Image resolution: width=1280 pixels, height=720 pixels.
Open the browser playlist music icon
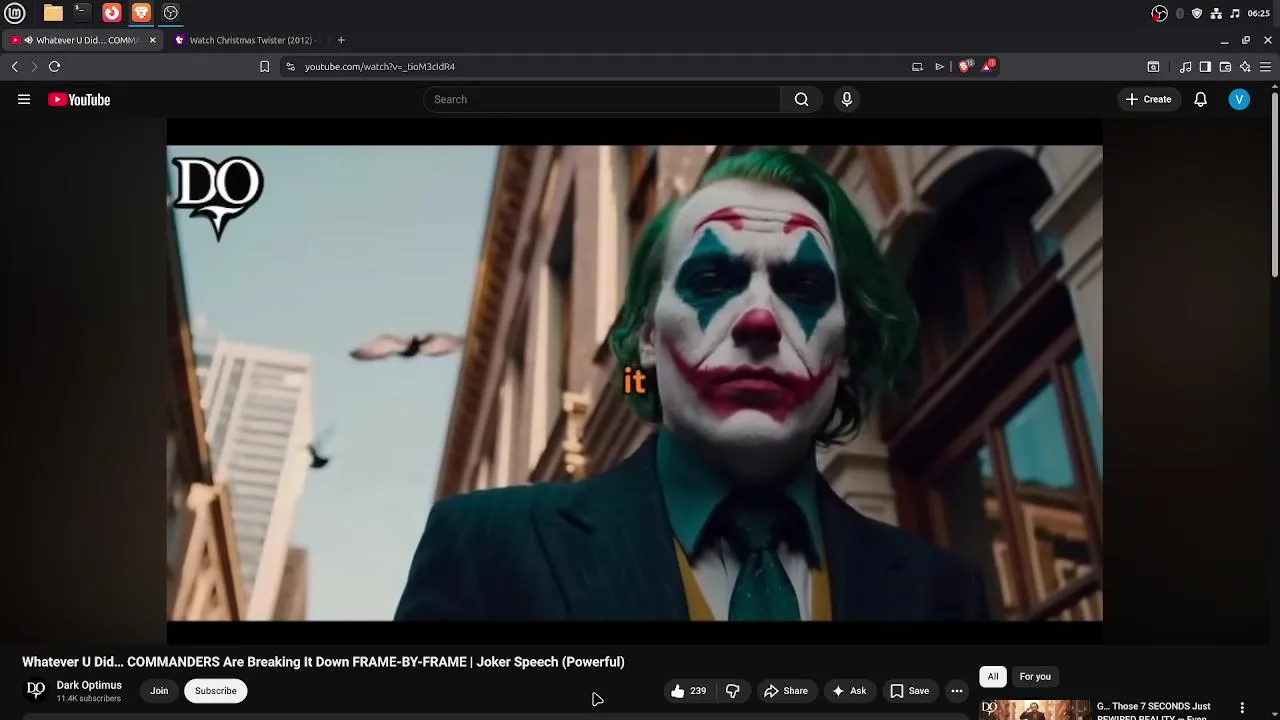(x=1186, y=66)
